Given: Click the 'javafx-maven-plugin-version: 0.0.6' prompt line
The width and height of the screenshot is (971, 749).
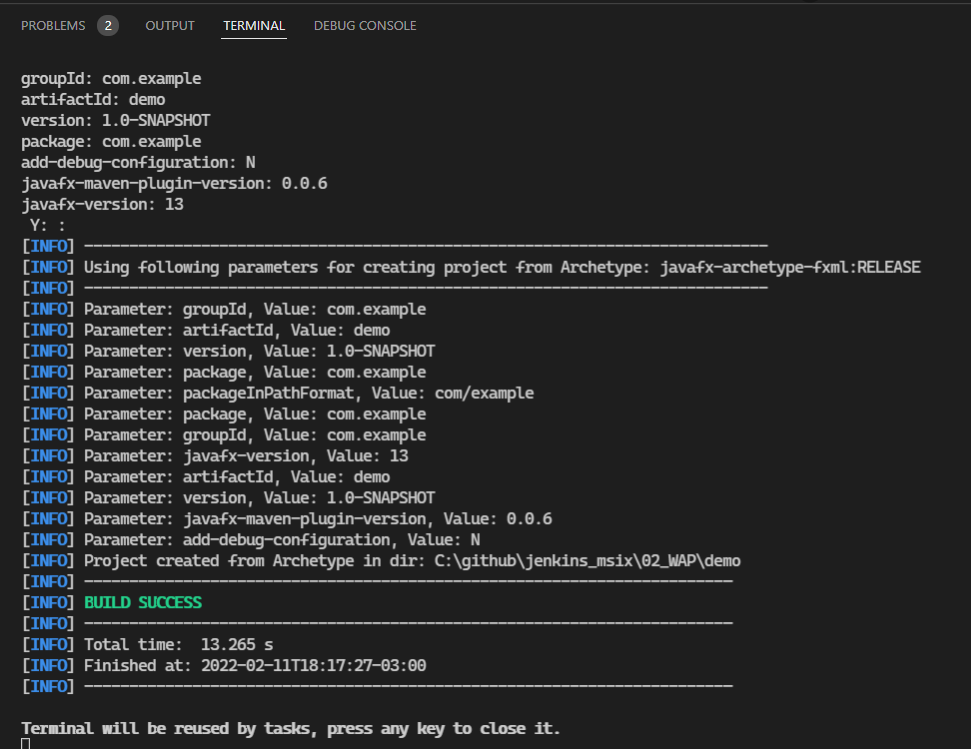Looking at the screenshot, I should [x=174, y=184].
